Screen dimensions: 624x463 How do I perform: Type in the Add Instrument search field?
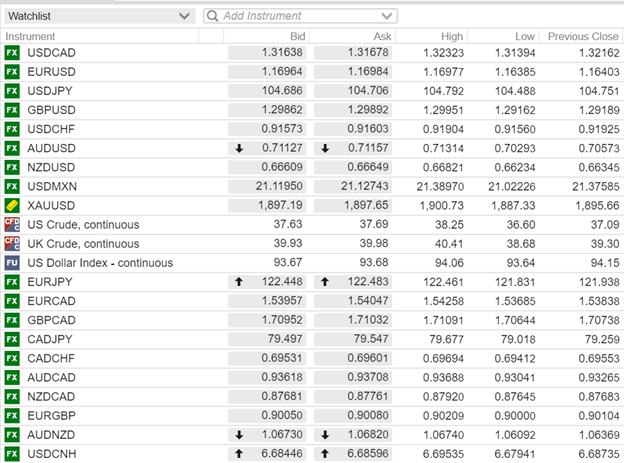(x=300, y=16)
